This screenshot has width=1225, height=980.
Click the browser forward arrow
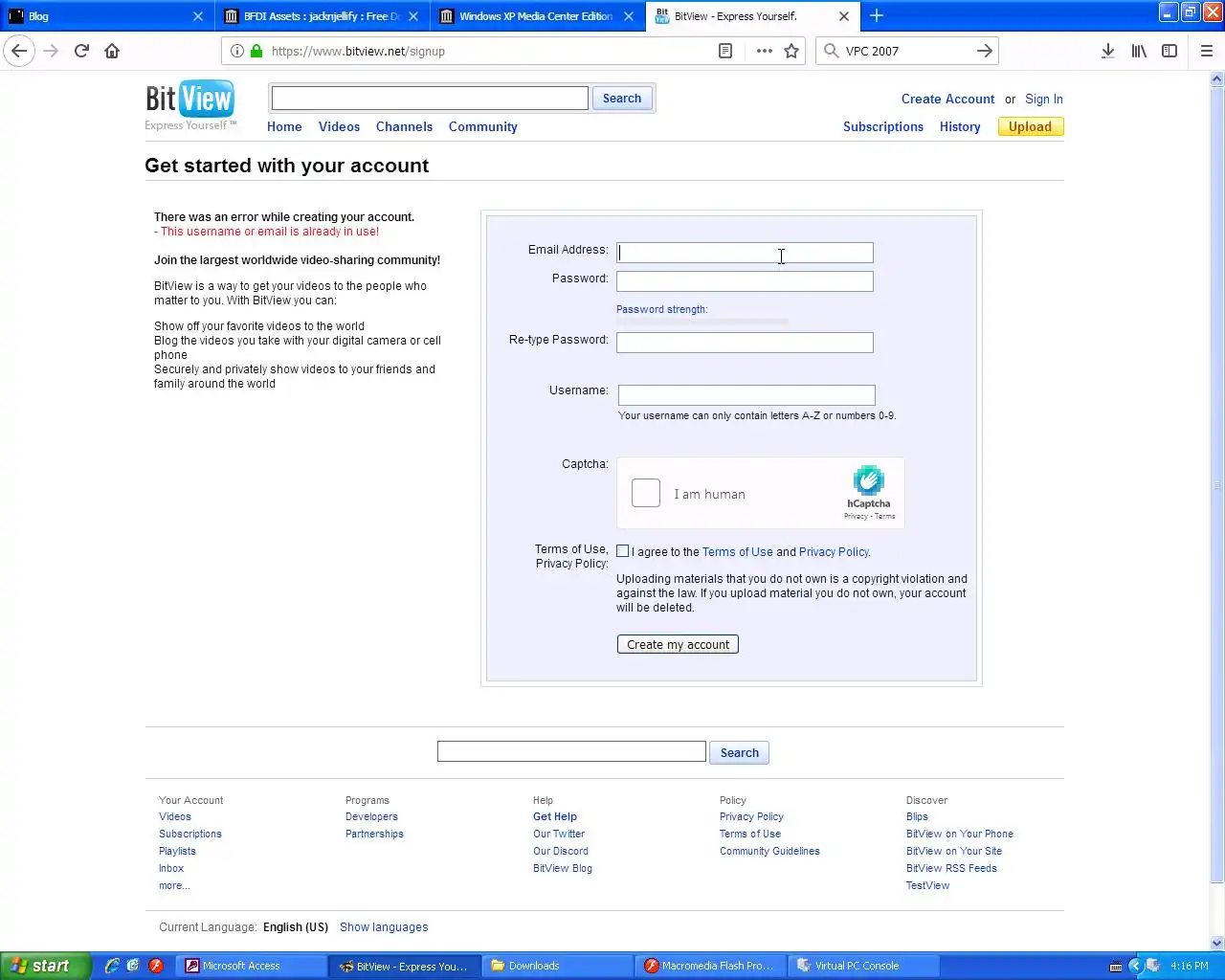[x=51, y=51]
